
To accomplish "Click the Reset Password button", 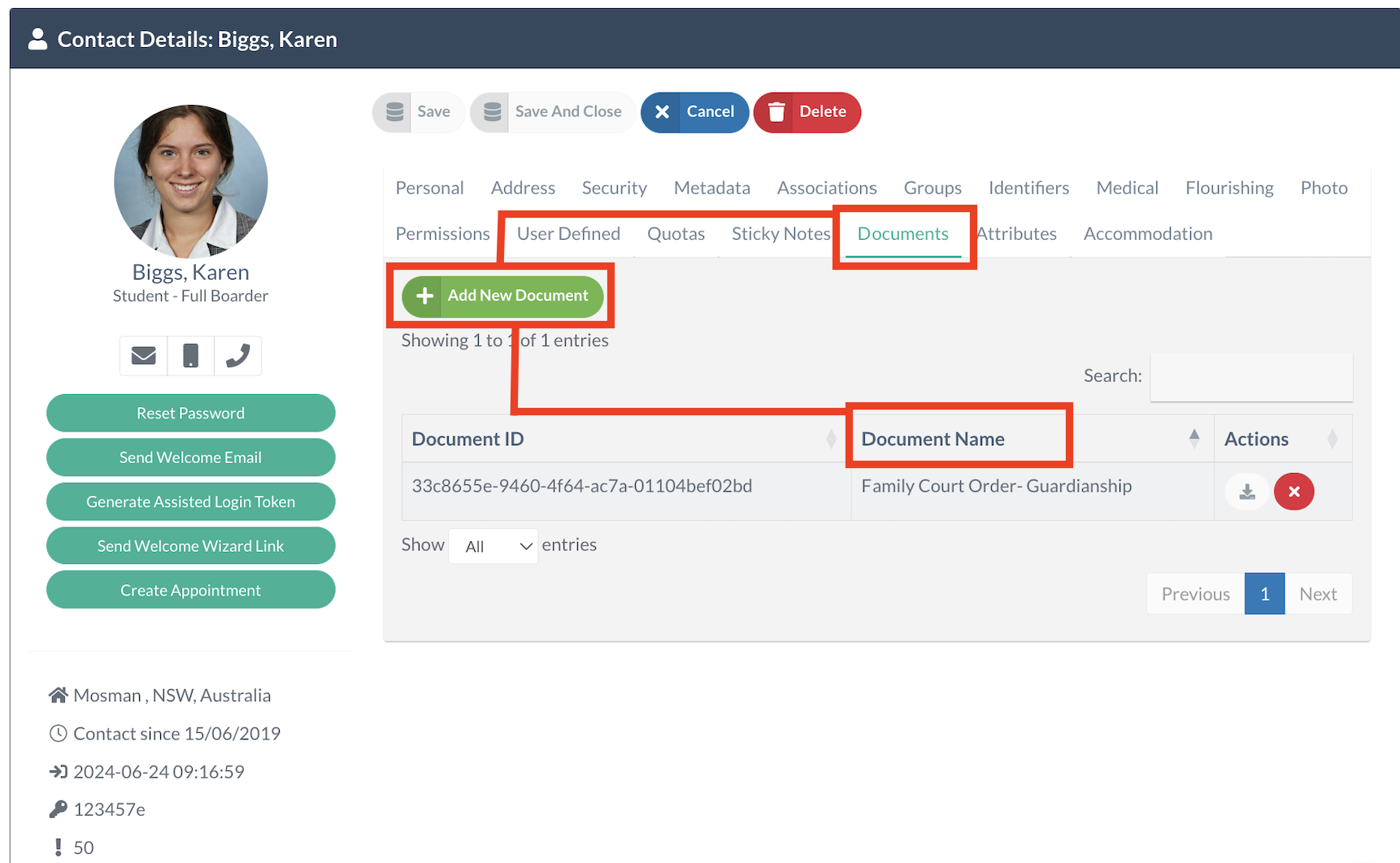I will [x=190, y=413].
